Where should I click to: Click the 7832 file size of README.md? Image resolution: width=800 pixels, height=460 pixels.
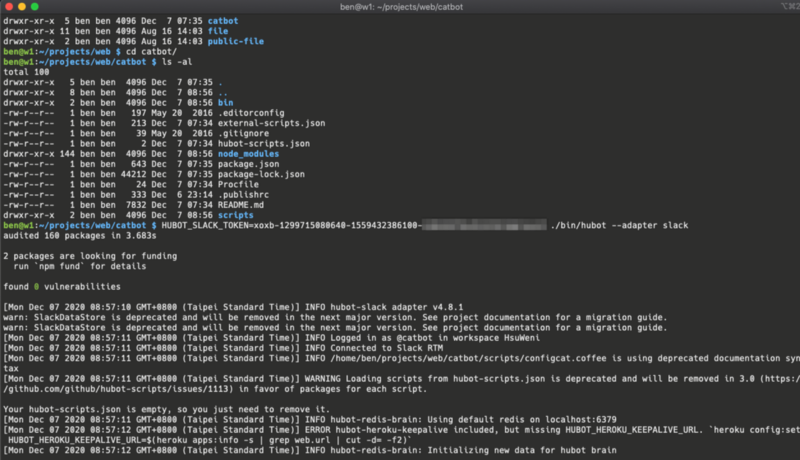pos(136,205)
